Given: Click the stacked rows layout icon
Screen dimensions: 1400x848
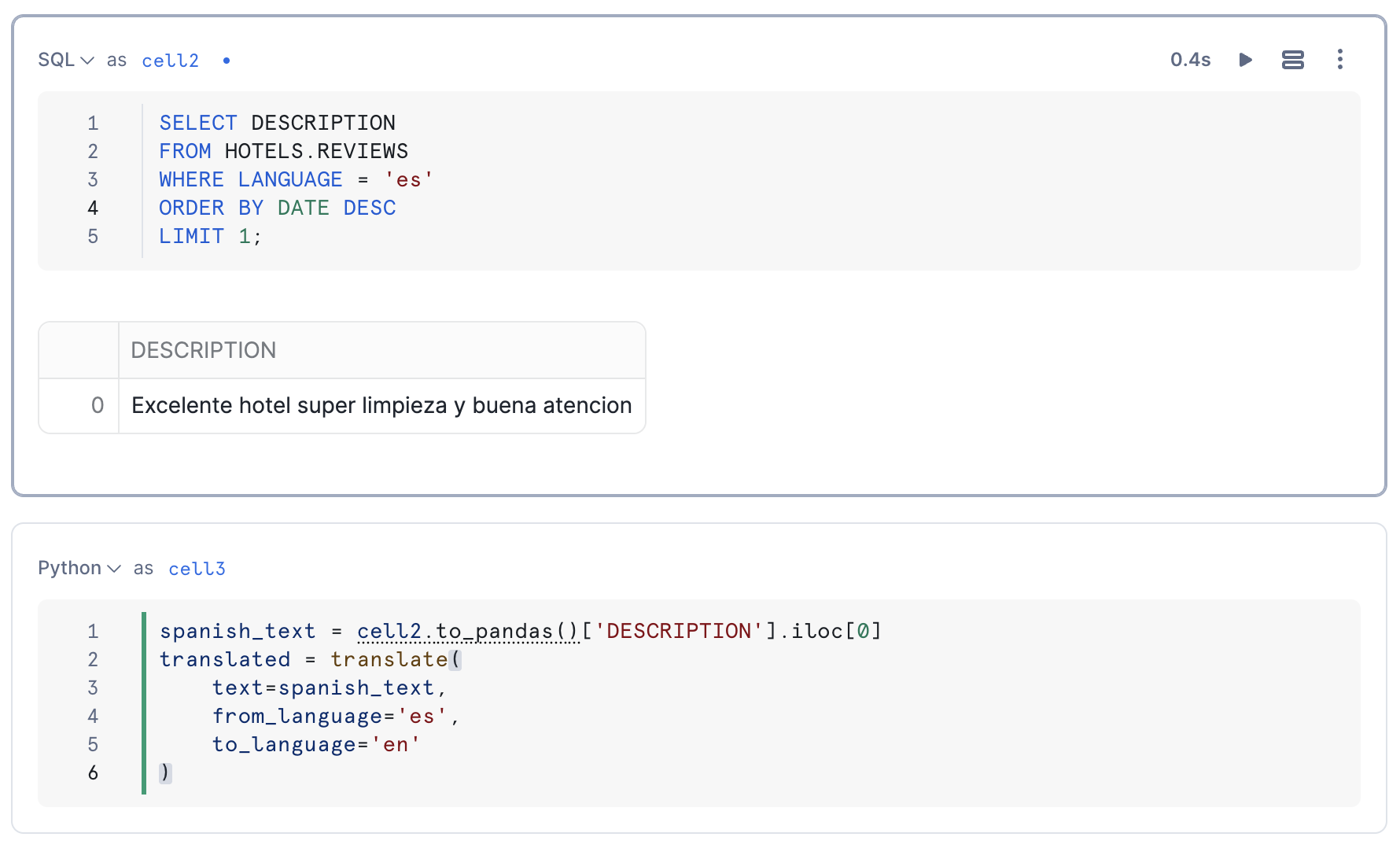Looking at the screenshot, I should (1292, 60).
